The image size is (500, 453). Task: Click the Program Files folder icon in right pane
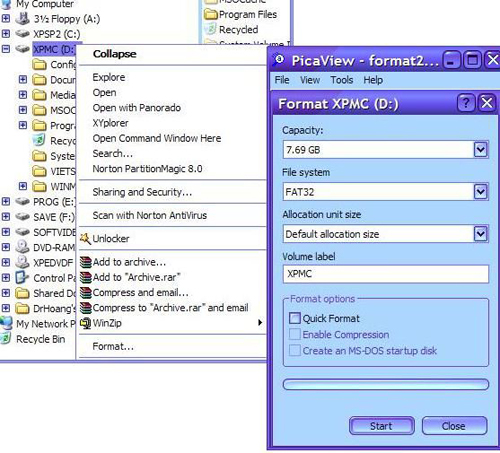coord(211,15)
